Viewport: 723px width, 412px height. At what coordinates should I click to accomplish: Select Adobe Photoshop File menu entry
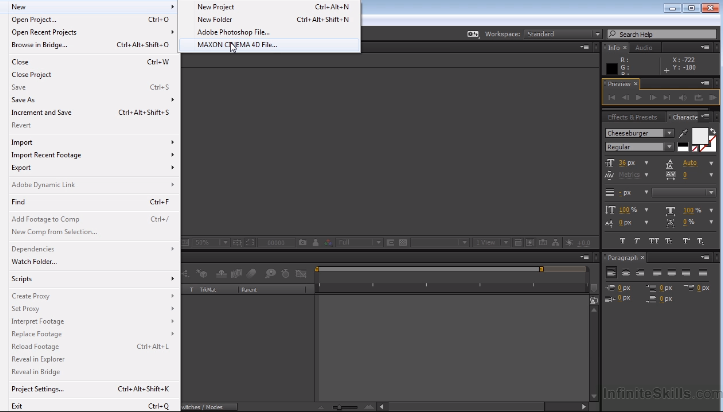[x=269, y=32]
